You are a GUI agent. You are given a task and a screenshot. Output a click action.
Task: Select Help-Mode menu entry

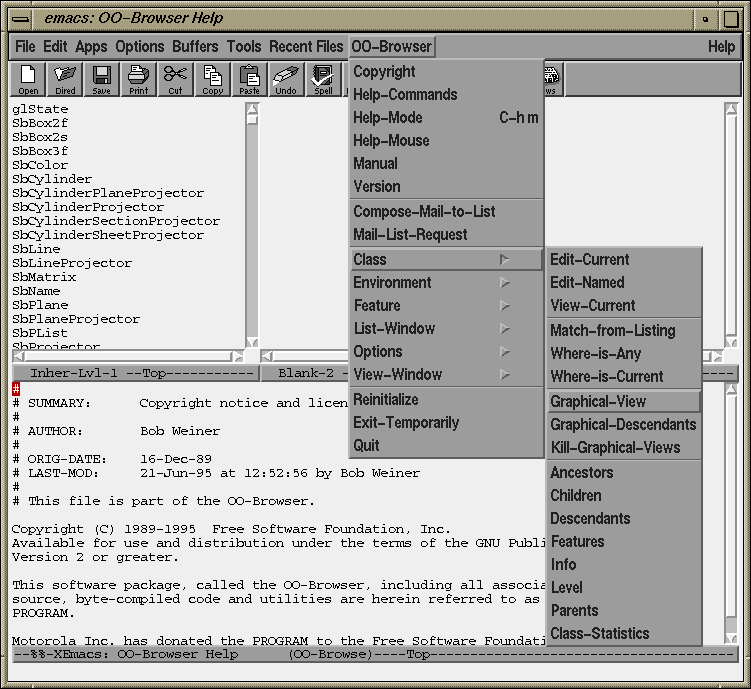pos(447,118)
